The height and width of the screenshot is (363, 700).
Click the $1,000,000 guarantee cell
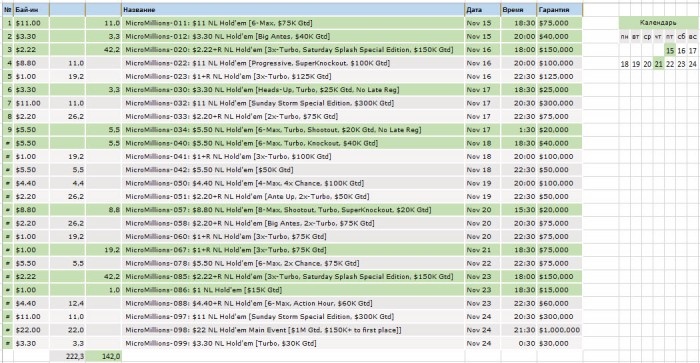[x=560, y=330]
